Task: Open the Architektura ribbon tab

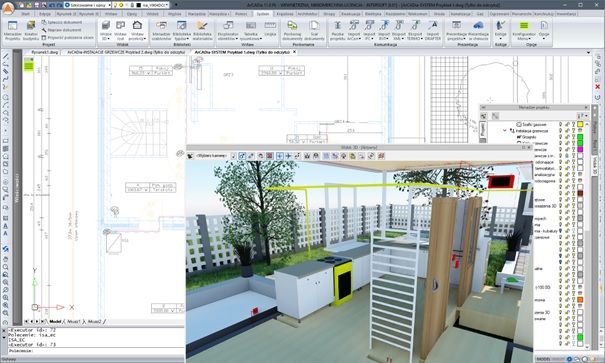Action: tap(308, 14)
